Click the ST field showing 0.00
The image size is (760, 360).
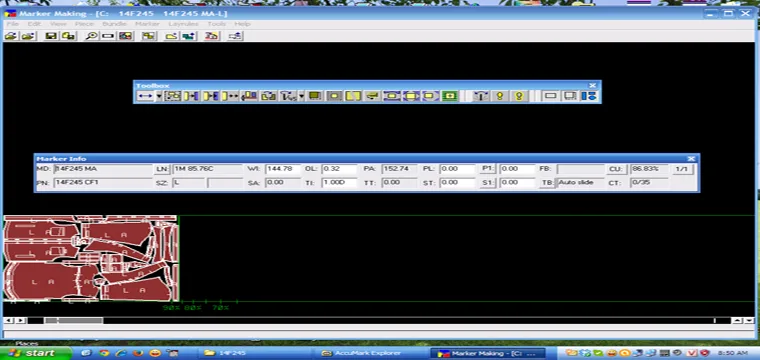[x=458, y=183]
